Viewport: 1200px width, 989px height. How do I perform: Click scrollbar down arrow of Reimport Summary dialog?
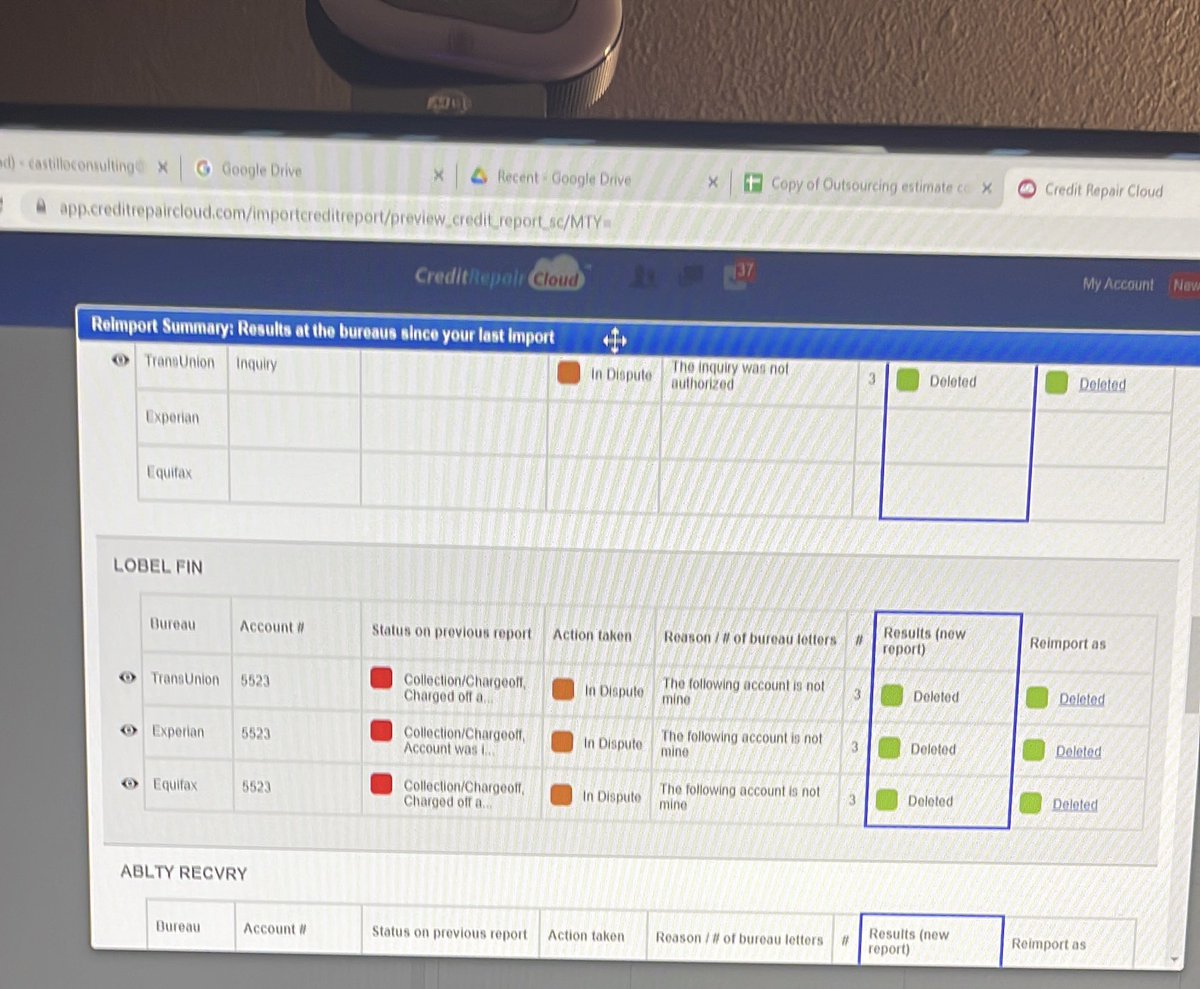tap(1174, 959)
